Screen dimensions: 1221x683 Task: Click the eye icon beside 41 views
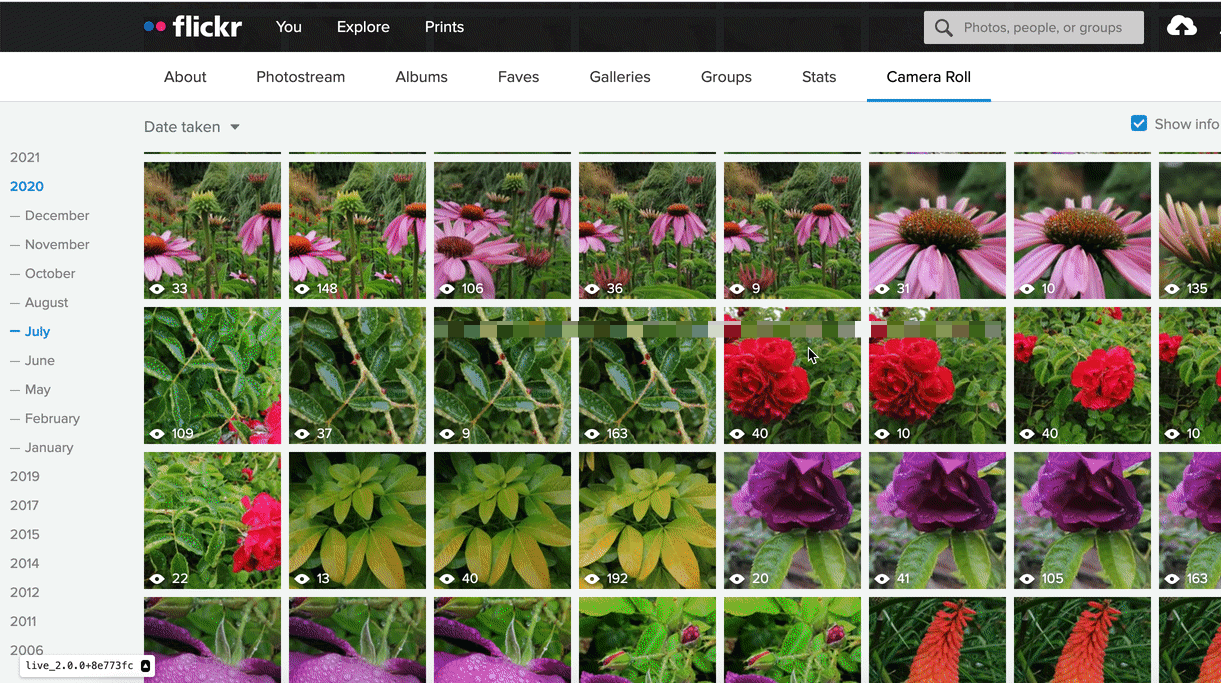pos(882,579)
